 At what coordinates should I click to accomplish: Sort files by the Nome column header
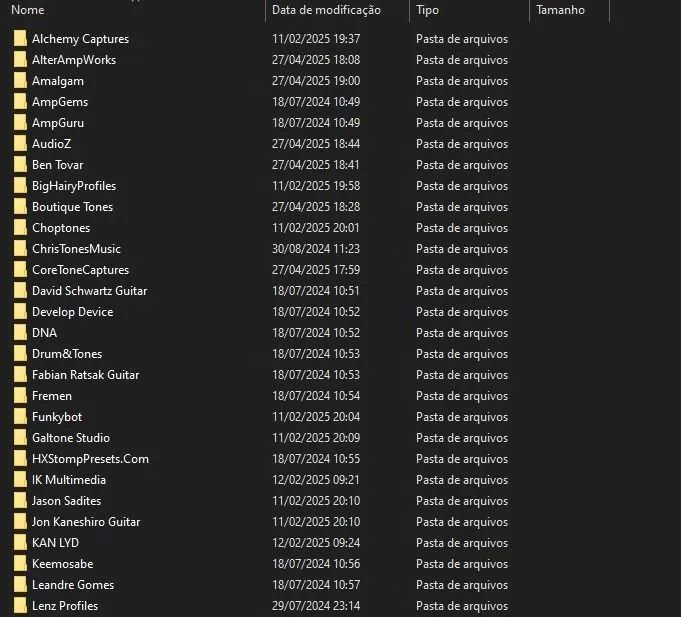click(28, 10)
